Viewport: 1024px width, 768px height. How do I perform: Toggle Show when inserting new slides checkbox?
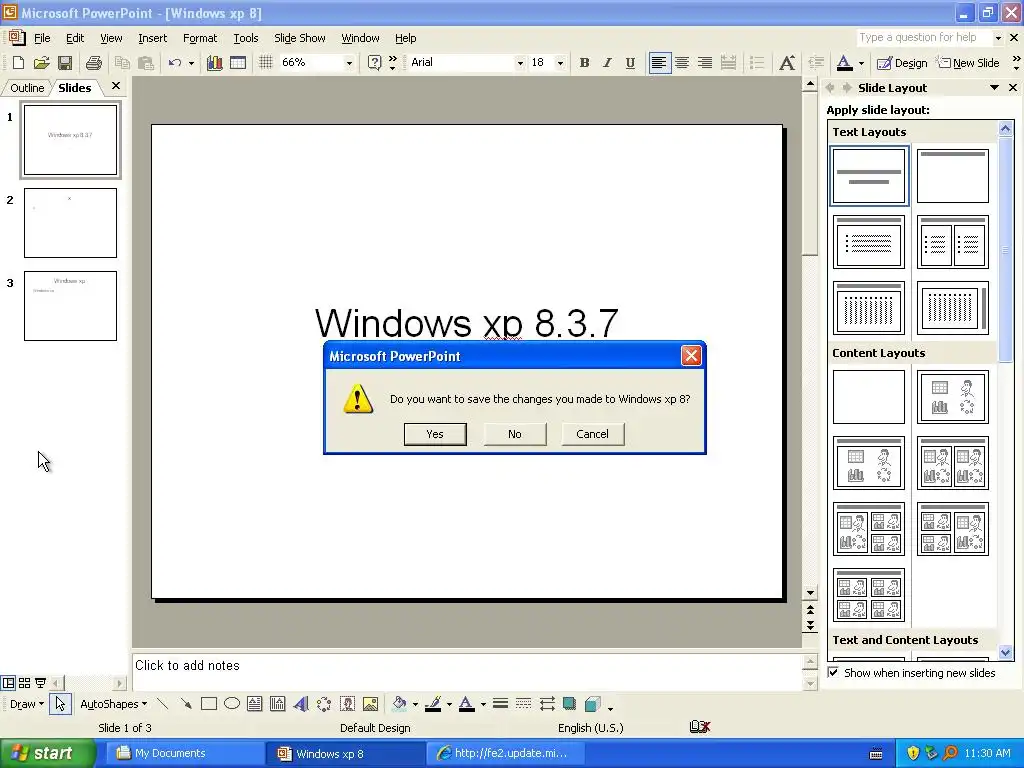(833, 673)
